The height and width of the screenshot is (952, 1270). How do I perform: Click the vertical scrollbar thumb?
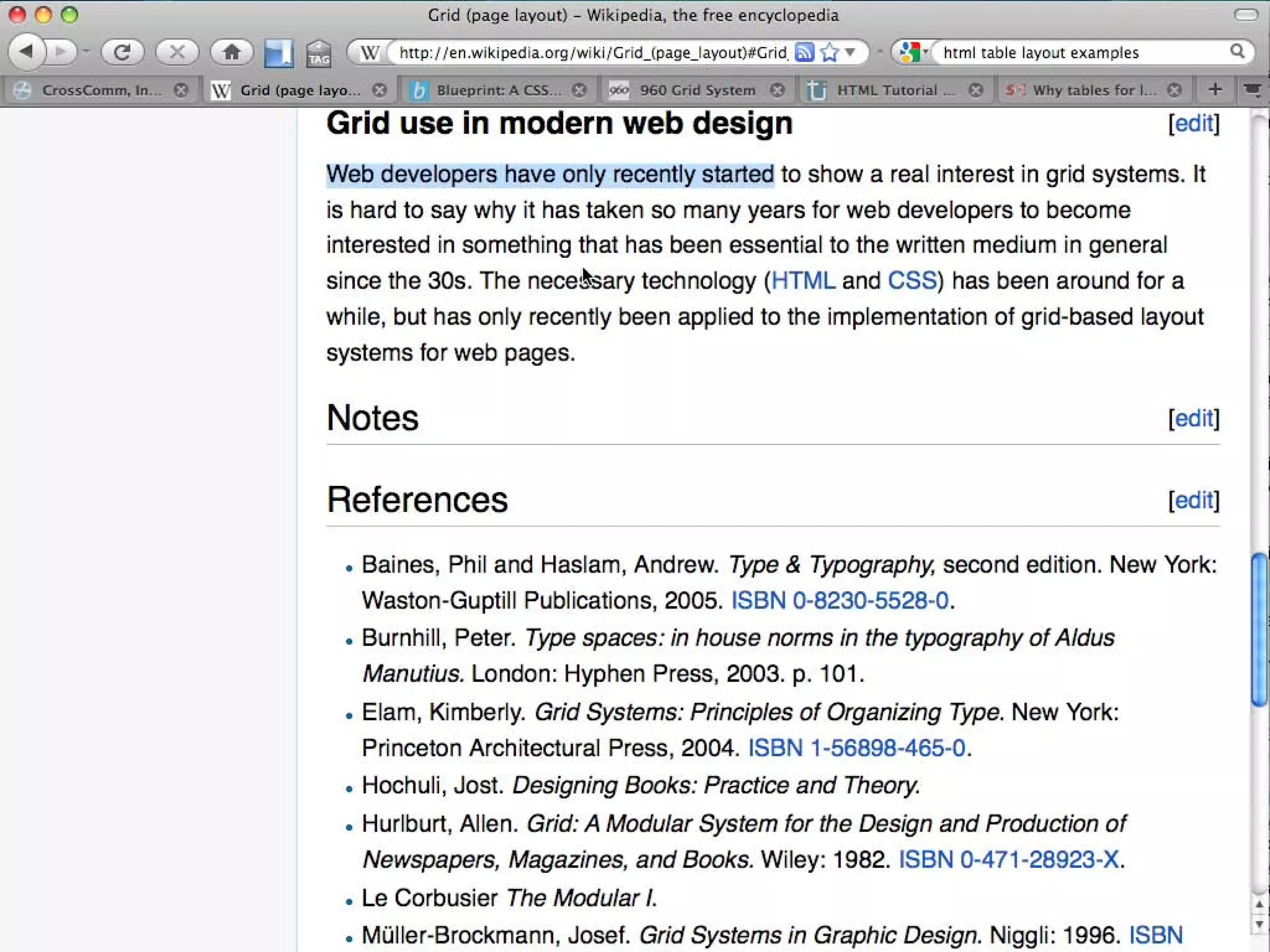pos(1259,629)
